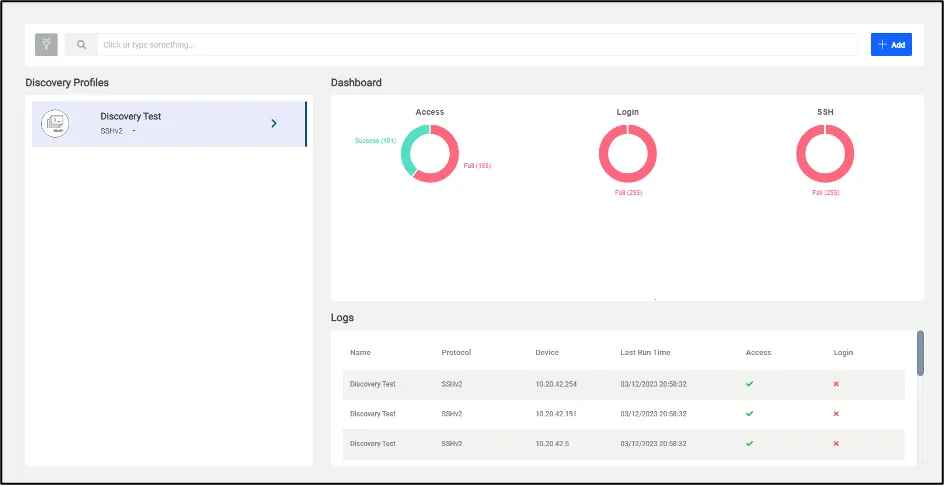
Task: Click the Success (101) chart label
Action: click(x=375, y=140)
